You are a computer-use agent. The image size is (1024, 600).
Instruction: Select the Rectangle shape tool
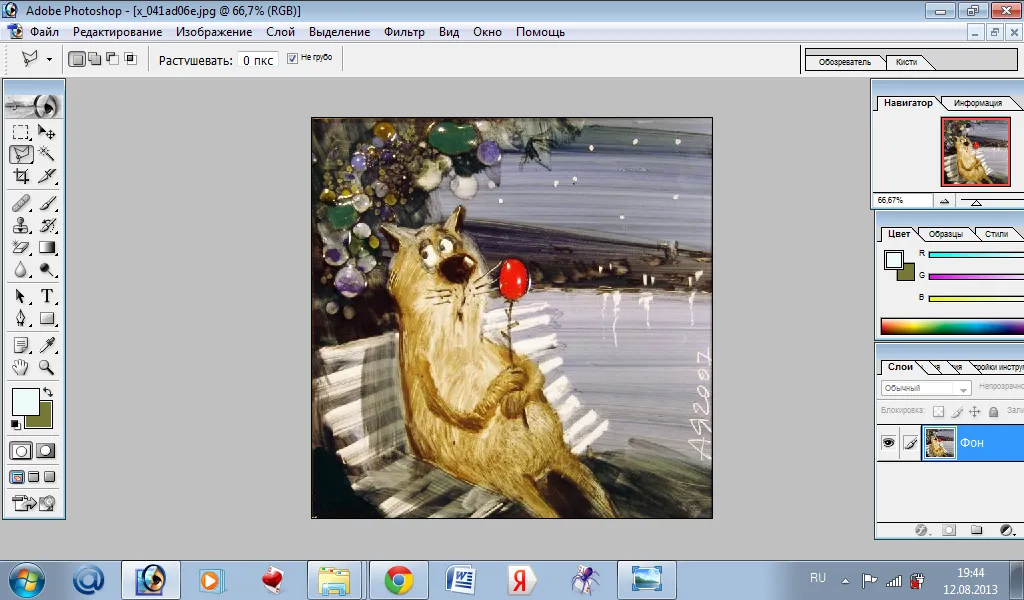(46, 319)
